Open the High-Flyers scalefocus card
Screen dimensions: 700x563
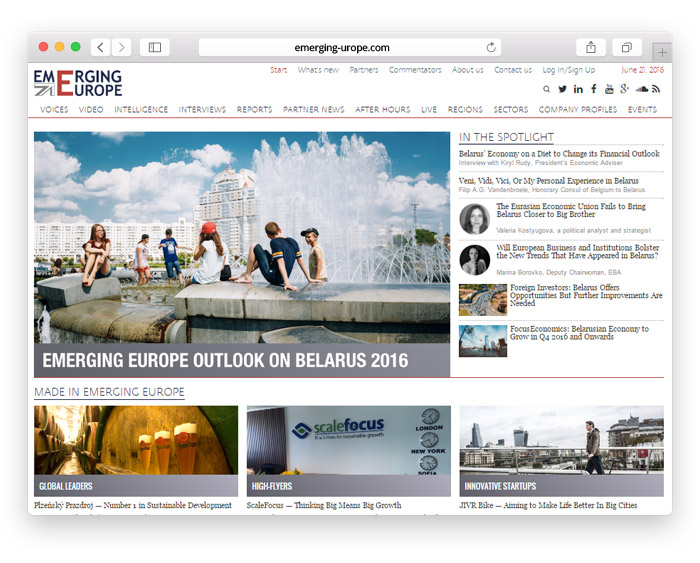[349, 451]
